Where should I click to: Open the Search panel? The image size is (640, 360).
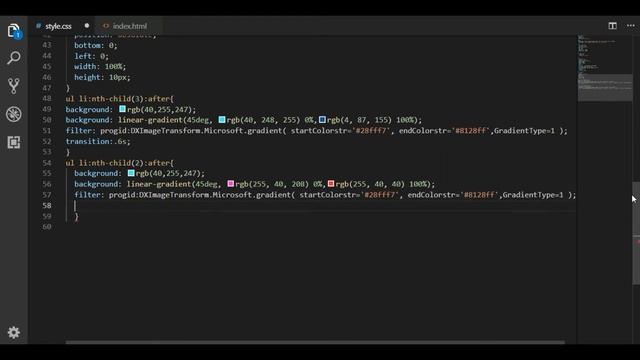click(x=14, y=58)
